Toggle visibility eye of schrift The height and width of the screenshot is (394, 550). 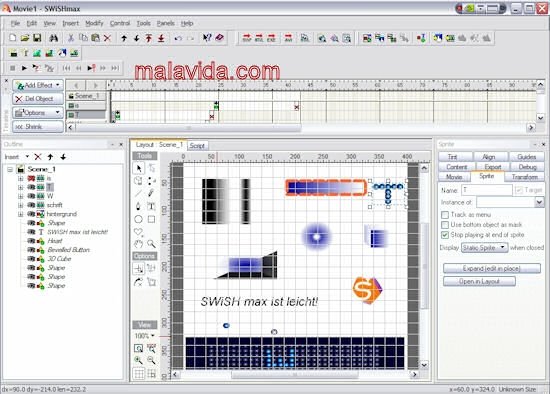tap(31, 205)
